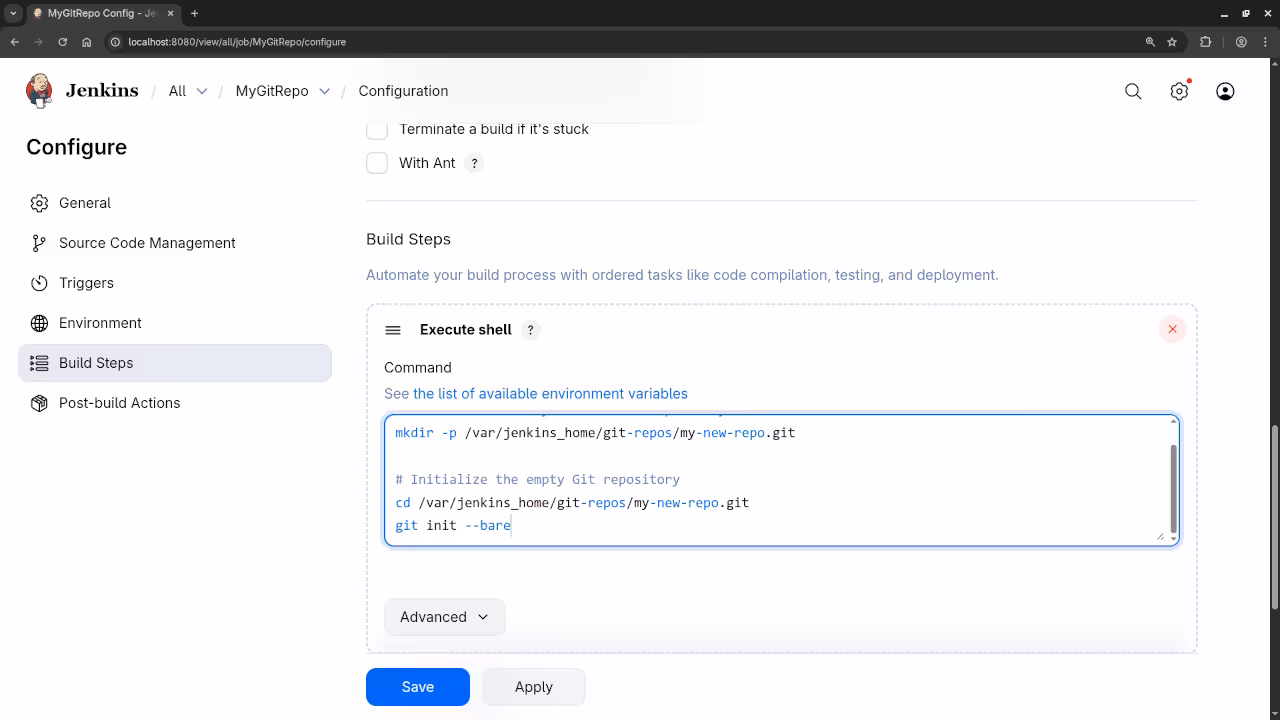1280x720 pixels.
Task: Check Terminate a build if it's stuck
Action: point(377,129)
